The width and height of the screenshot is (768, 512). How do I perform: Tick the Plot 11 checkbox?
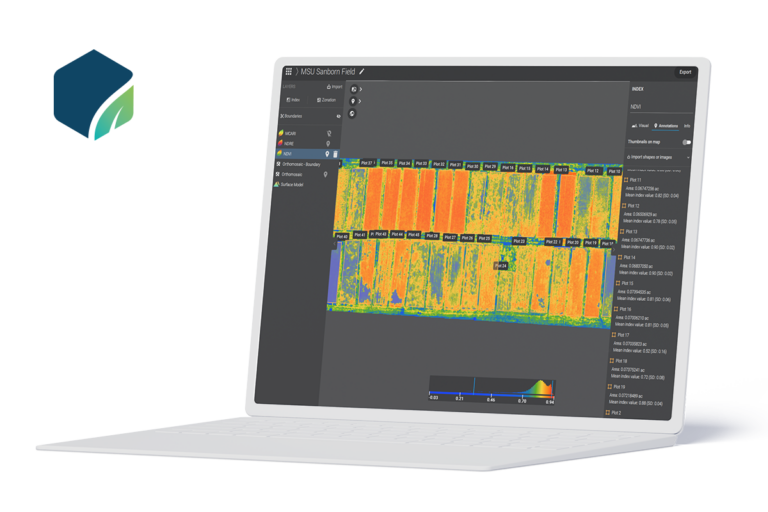pyautogui.click(x=626, y=179)
